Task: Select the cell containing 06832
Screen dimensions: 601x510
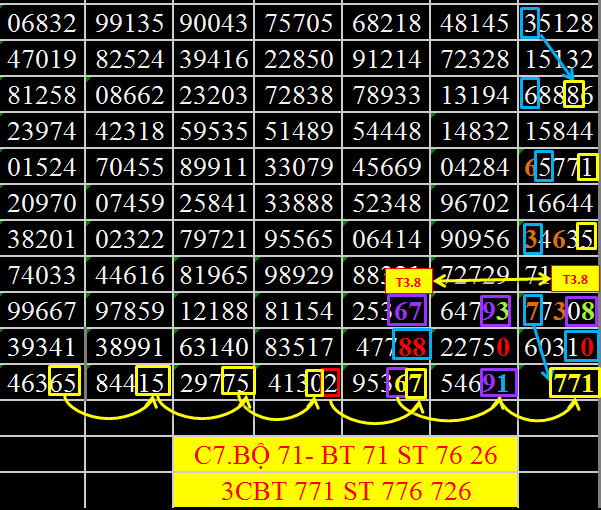Action: (x=41, y=22)
